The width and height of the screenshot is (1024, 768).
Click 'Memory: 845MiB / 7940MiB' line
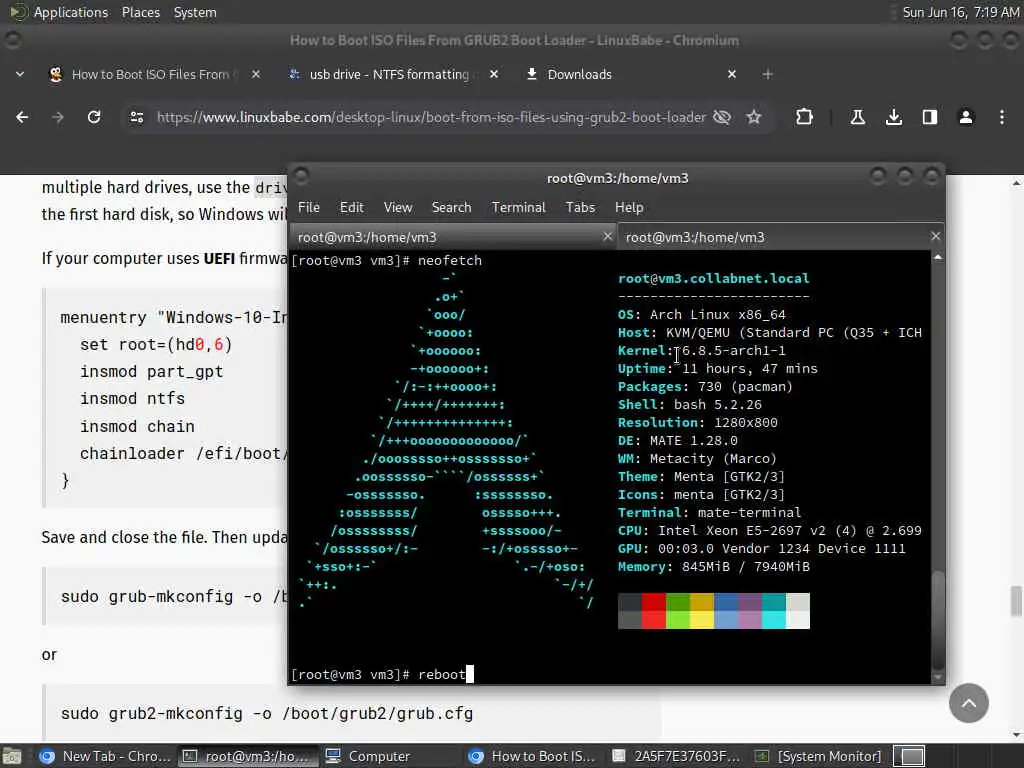pyautogui.click(x=714, y=567)
